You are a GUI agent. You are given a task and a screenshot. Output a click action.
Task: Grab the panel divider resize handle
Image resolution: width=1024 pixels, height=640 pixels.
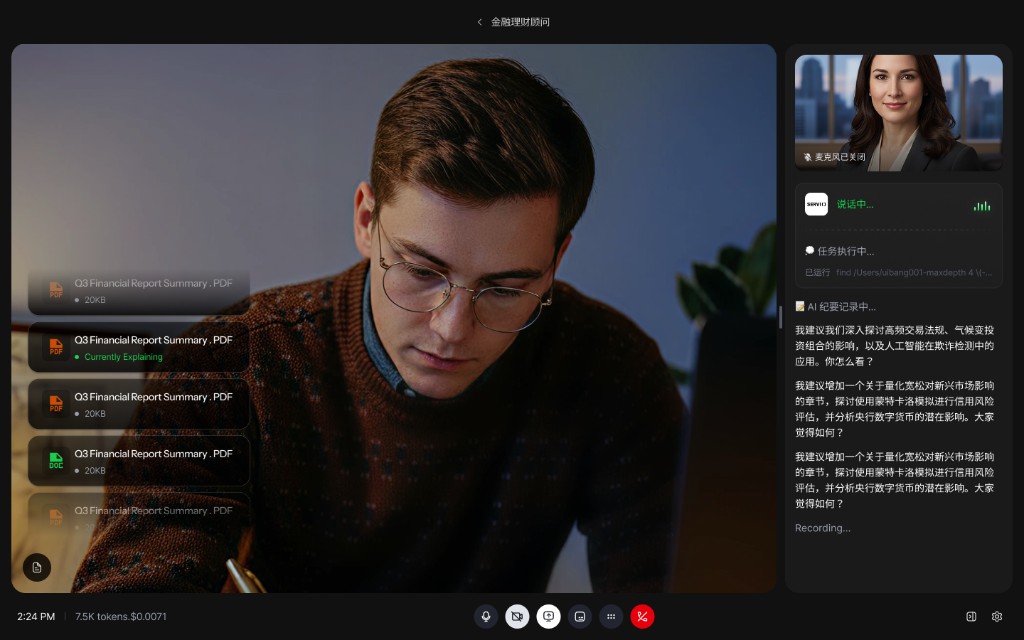point(780,317)
